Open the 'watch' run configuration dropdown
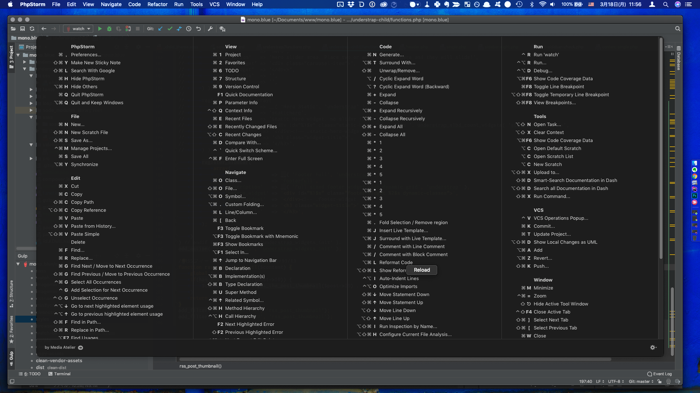Screen dimensions: 700x393 [x=79, y=29]
